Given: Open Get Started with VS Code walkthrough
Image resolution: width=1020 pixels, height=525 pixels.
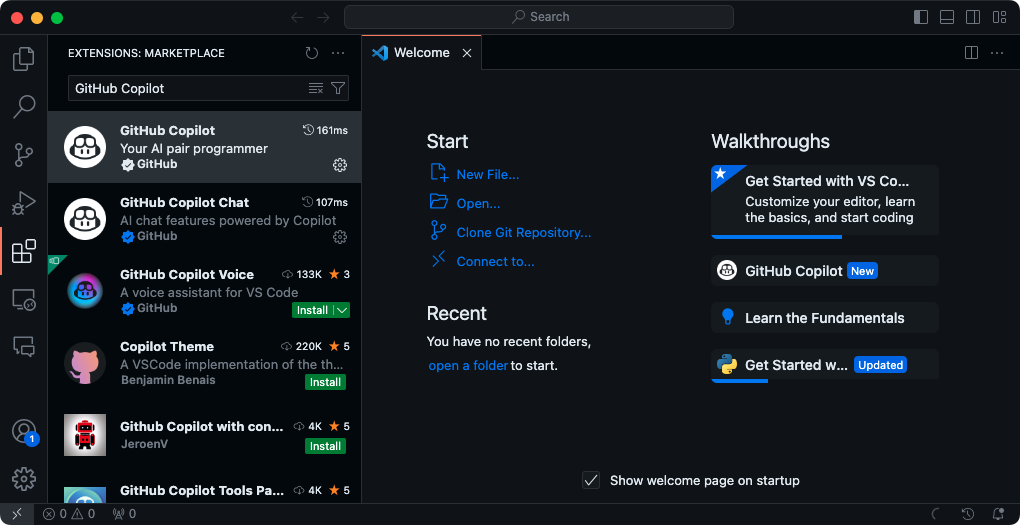Looking at the screenshot, I should click(825, 202).
